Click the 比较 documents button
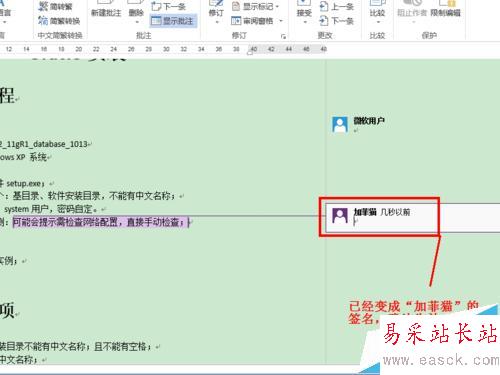The width and height of the screenshot is (500, 375). coord(377,13)
